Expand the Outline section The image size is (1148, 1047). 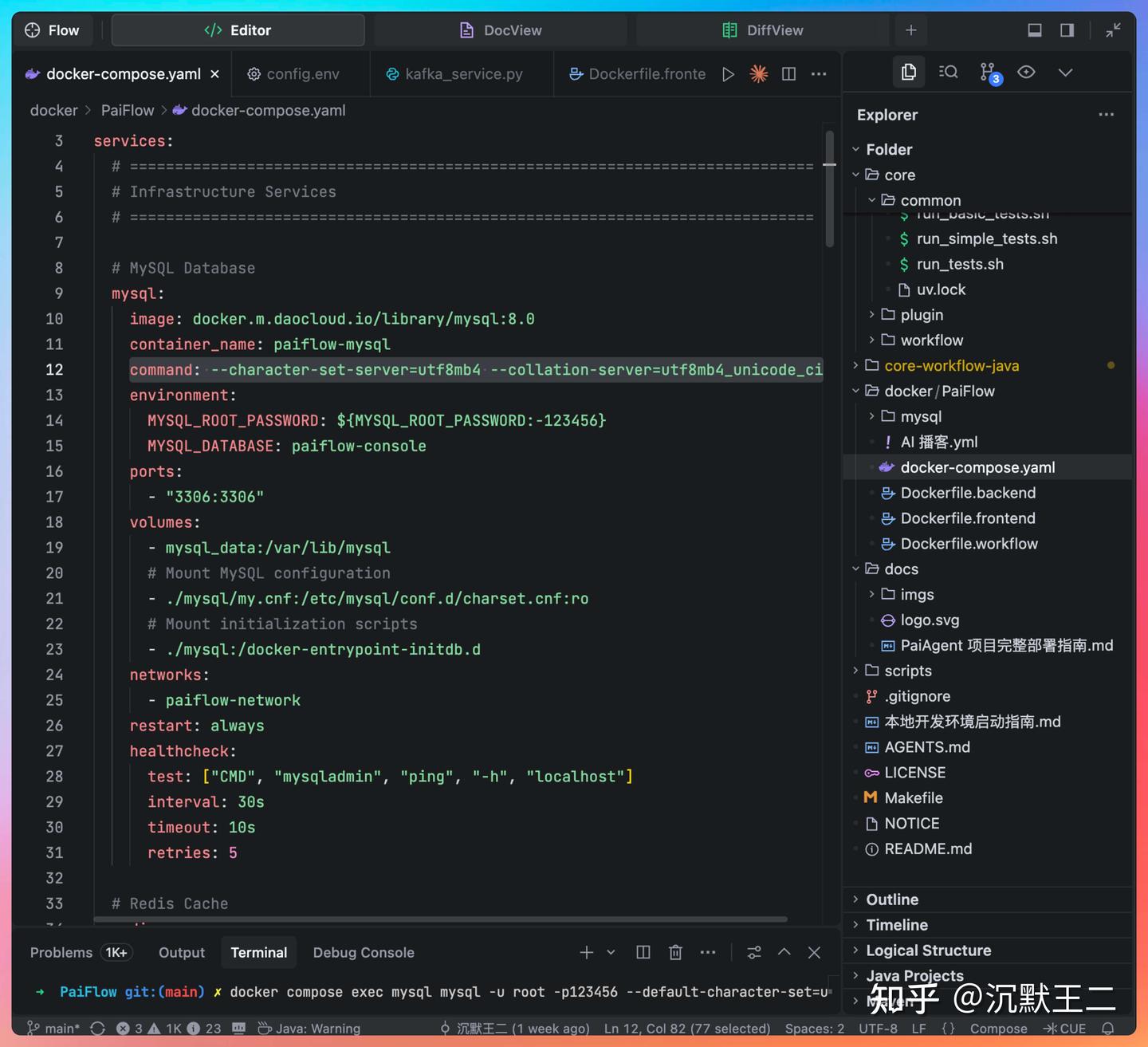click(892, 899)
